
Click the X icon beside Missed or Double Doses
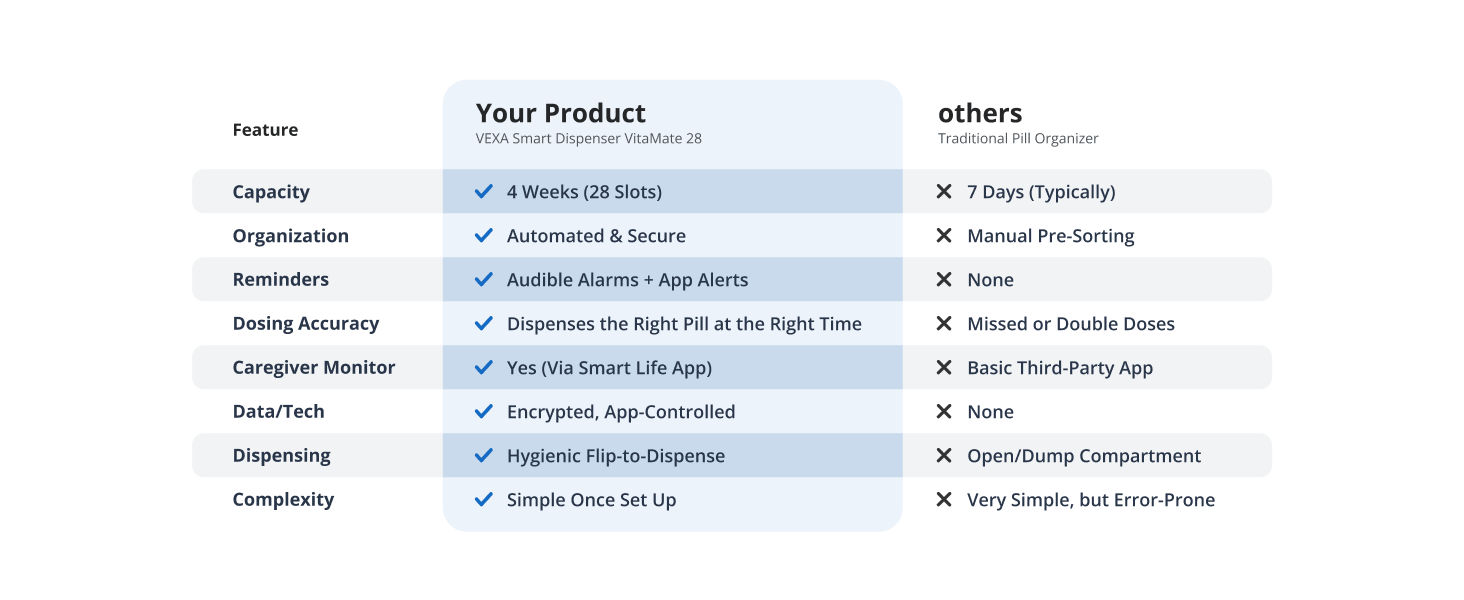click(x=944, y=324)
